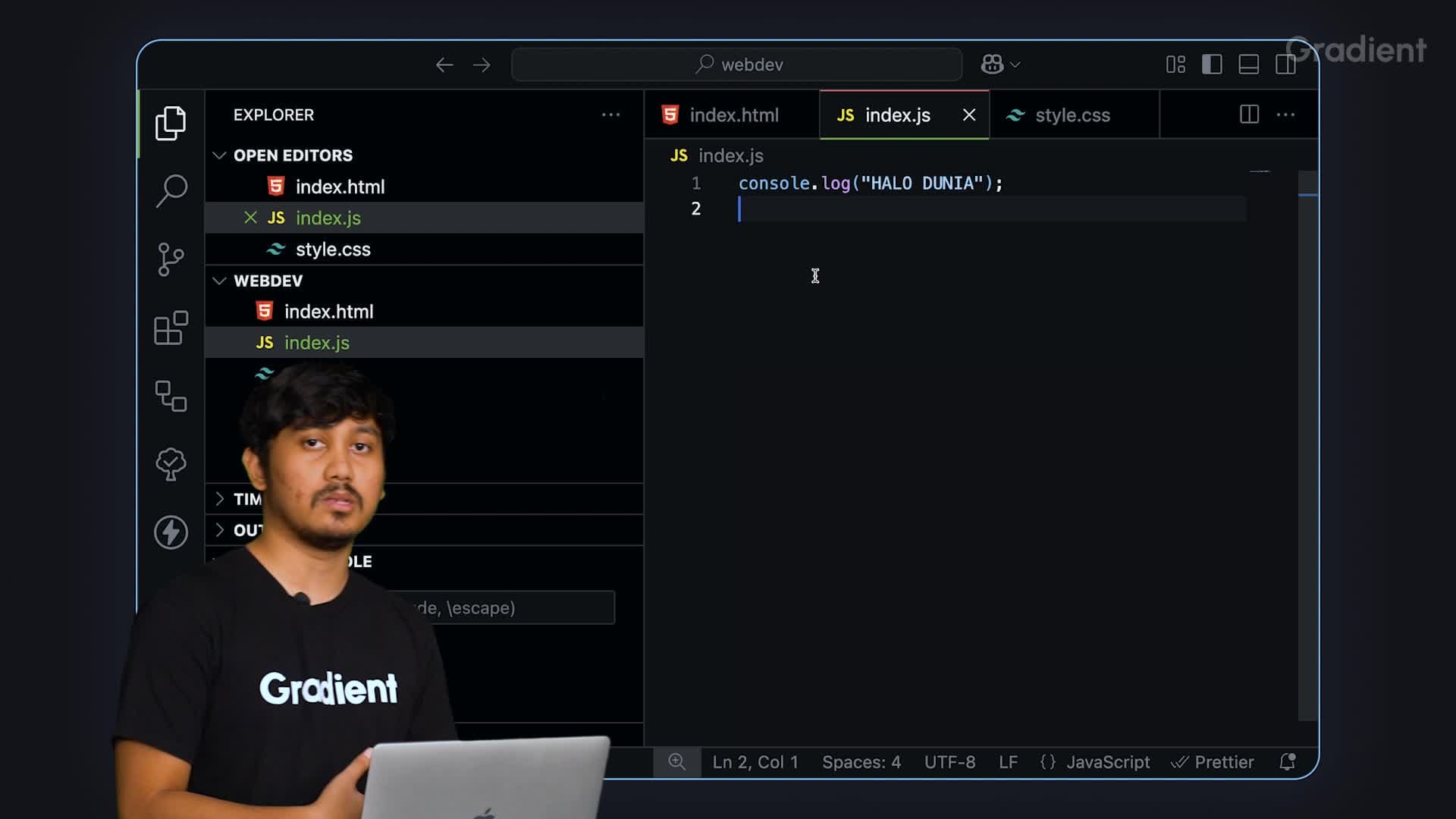The image size is (1456, 819).
Task: Toggle the primary sidebar visibility
Action: [1212, 64]
